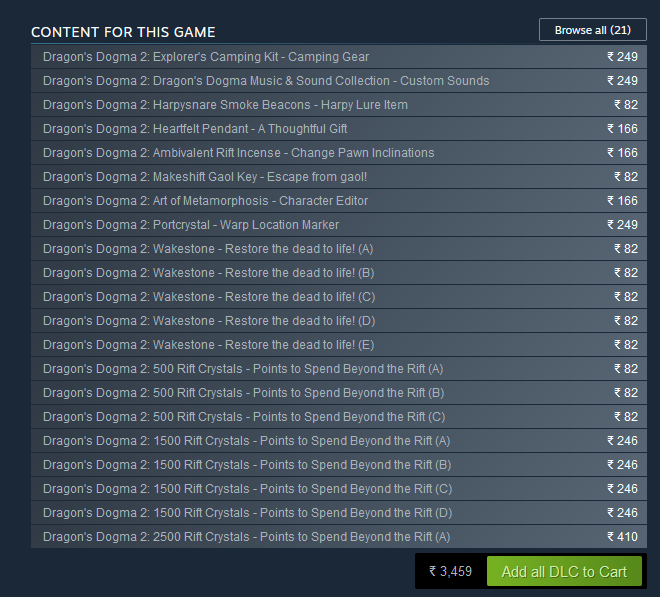
Task: Select Harpysnare Smoke Beacons DLC row
Action: coord(225,105)
